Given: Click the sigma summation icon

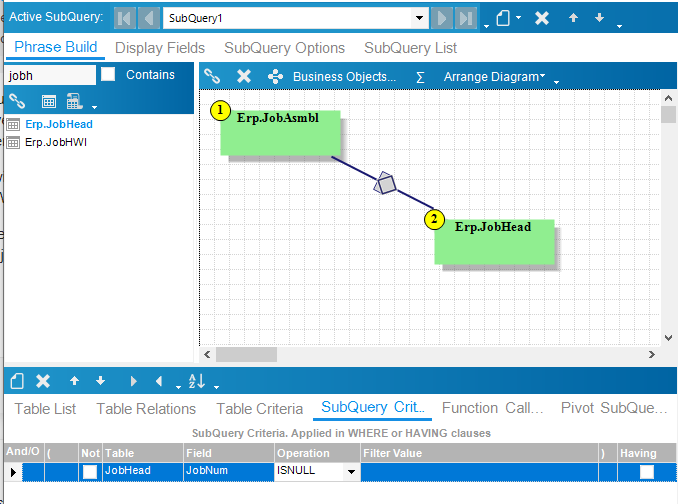Looking at the screenshot, I should pyautogui.click(x=420, y=77).
